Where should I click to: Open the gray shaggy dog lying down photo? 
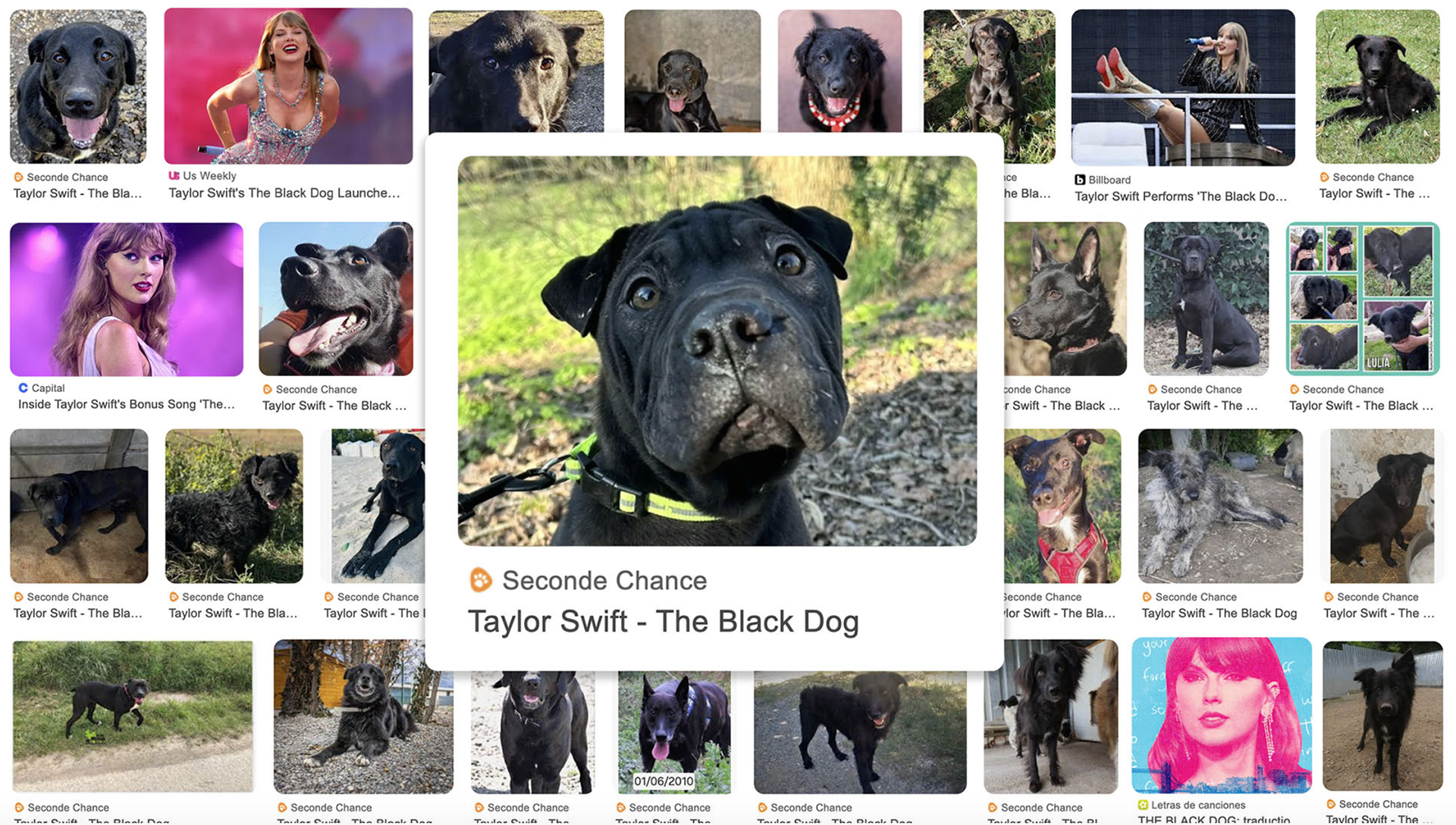[x=1220, y=506]
